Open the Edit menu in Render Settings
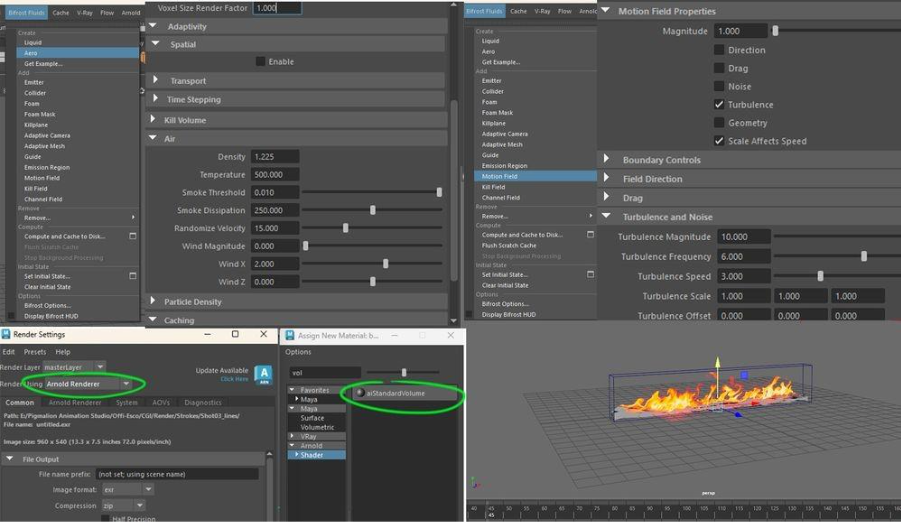This screenshot has height=522, width=901. tap(9, 352)
